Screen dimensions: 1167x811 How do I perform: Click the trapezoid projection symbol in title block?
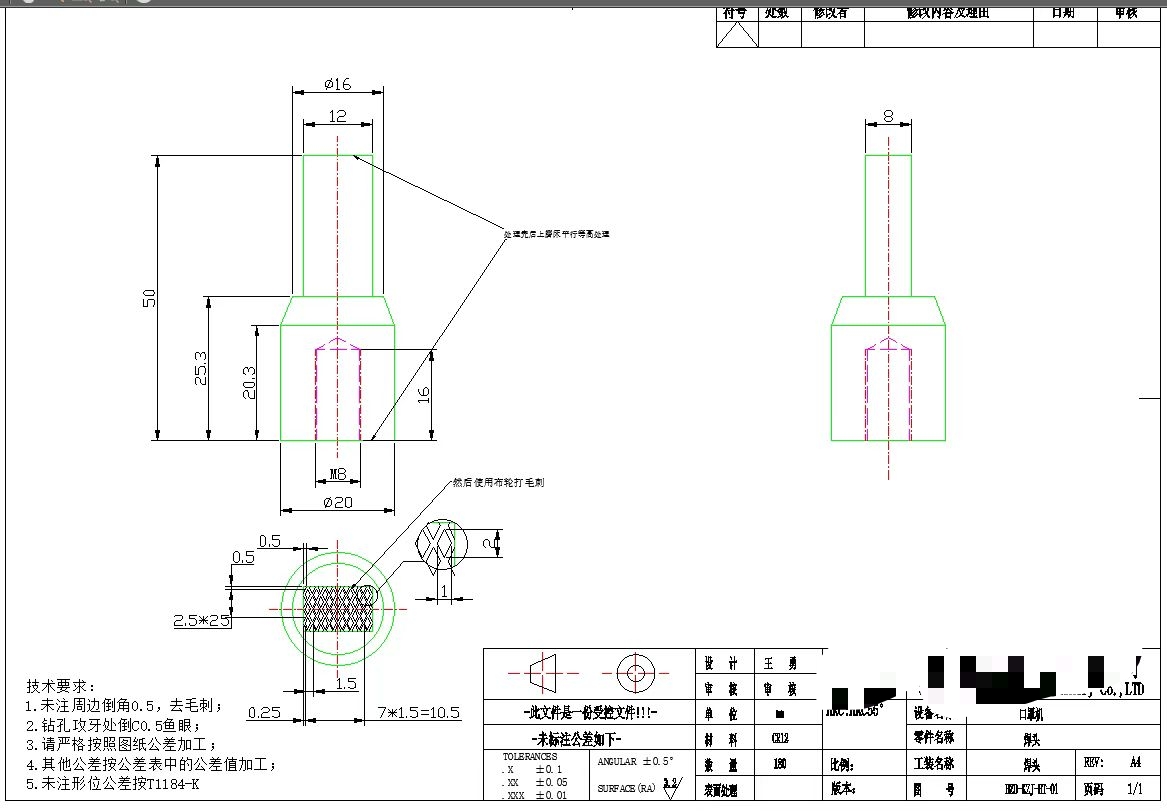click(541, 674)
